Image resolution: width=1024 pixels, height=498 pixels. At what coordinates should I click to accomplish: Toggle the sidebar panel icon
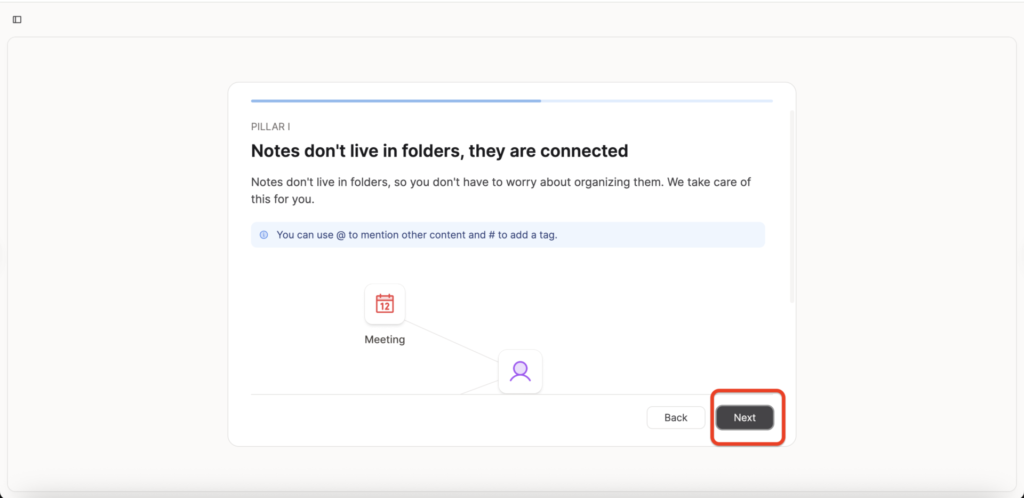17,19
